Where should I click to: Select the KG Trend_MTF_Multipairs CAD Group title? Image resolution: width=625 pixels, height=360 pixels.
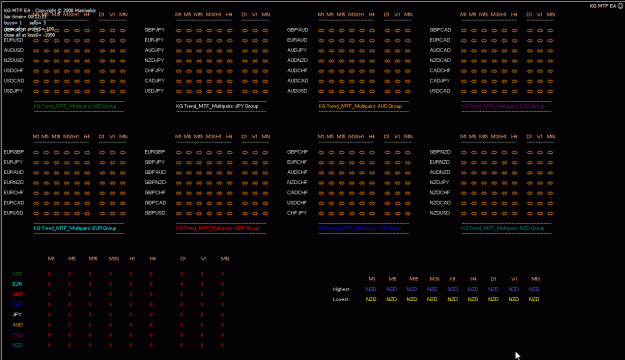tap(503, 106)
